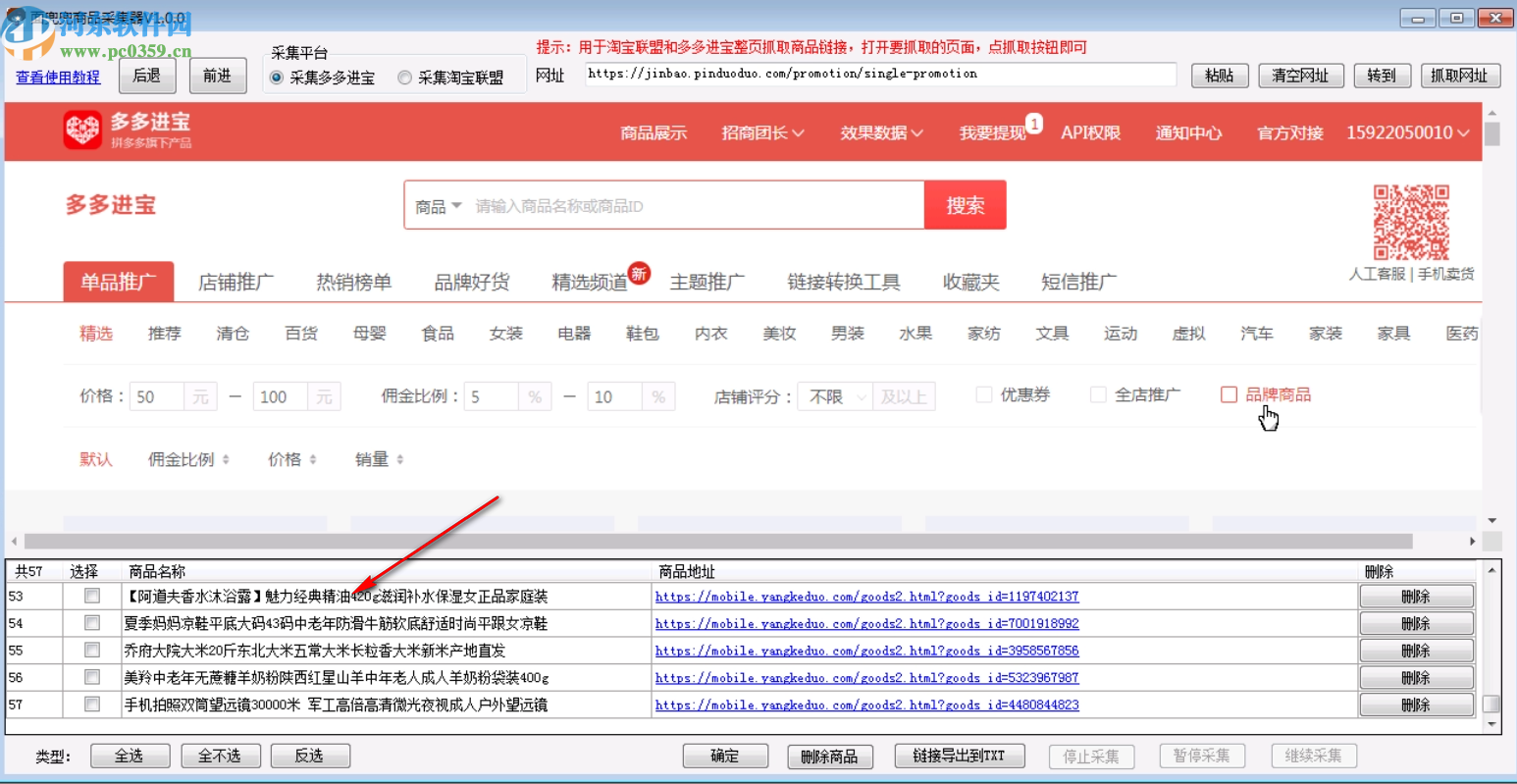This screenshot has height=784, width=1517.
Task: Click inside the 网址 URL input field
Action: click(880, 74)
